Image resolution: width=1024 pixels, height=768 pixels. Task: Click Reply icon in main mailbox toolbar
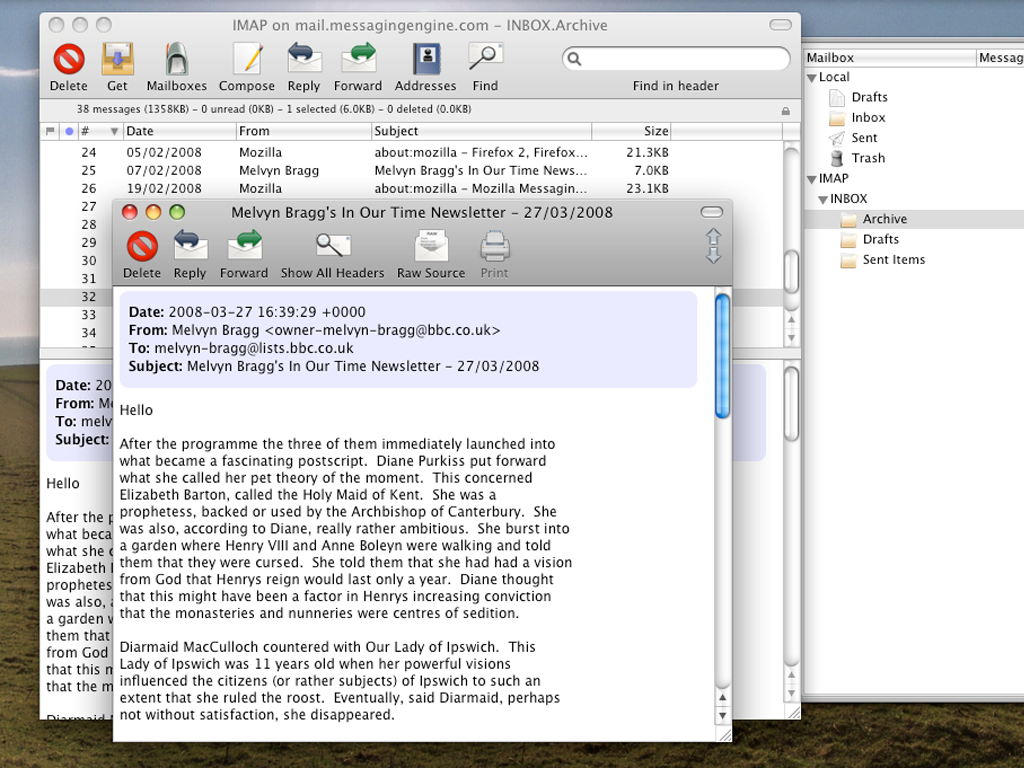pyautogui.click(x=304, y=58)
